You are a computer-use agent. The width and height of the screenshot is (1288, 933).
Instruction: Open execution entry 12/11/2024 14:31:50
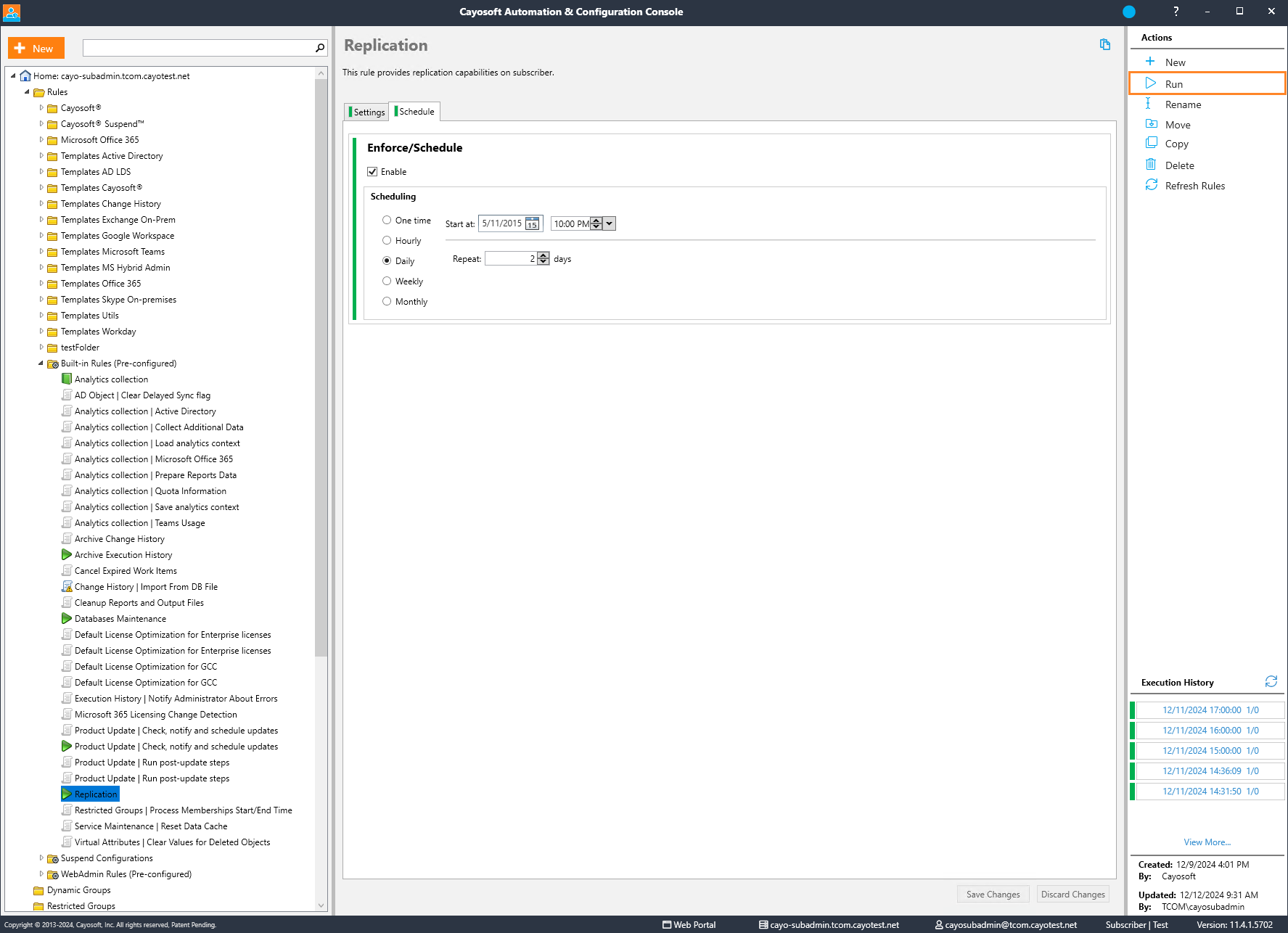pos(1210,792)
